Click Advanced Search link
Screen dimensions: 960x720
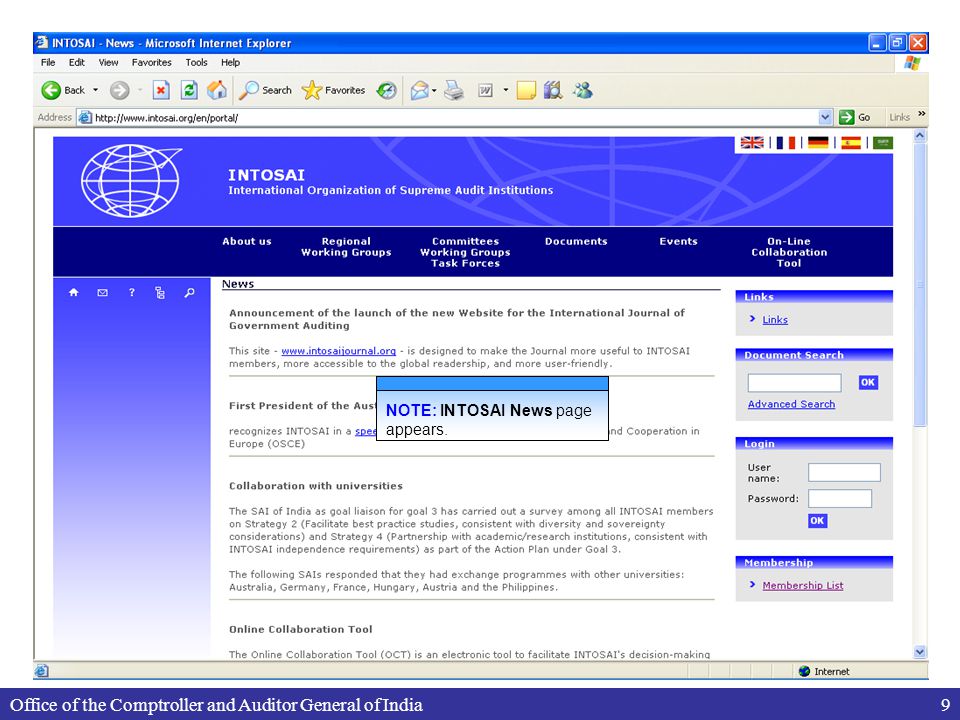pyautogui.click(x=791, y=404)
